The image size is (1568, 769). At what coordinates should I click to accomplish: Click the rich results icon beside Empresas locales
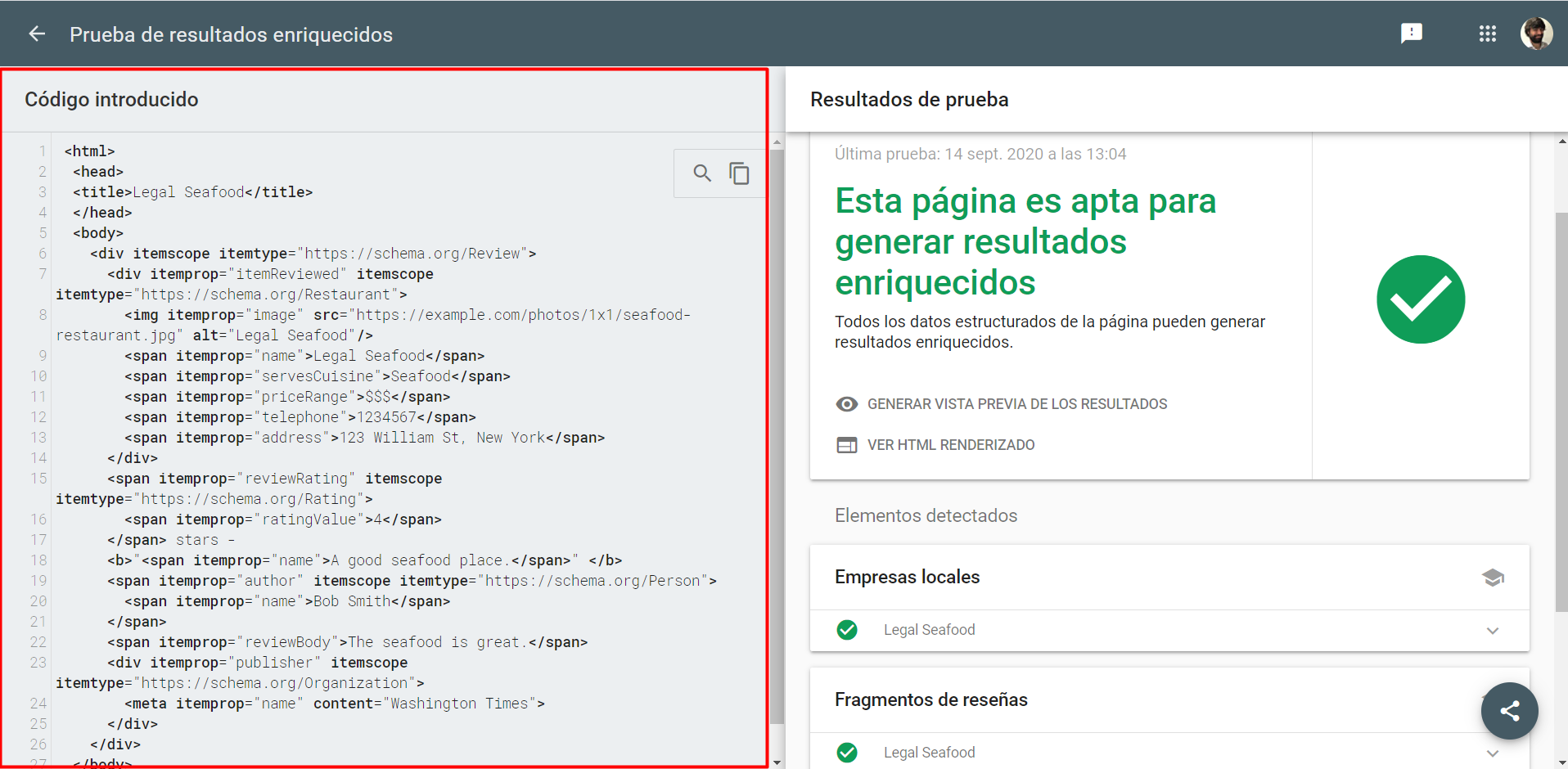point(1493,578)
